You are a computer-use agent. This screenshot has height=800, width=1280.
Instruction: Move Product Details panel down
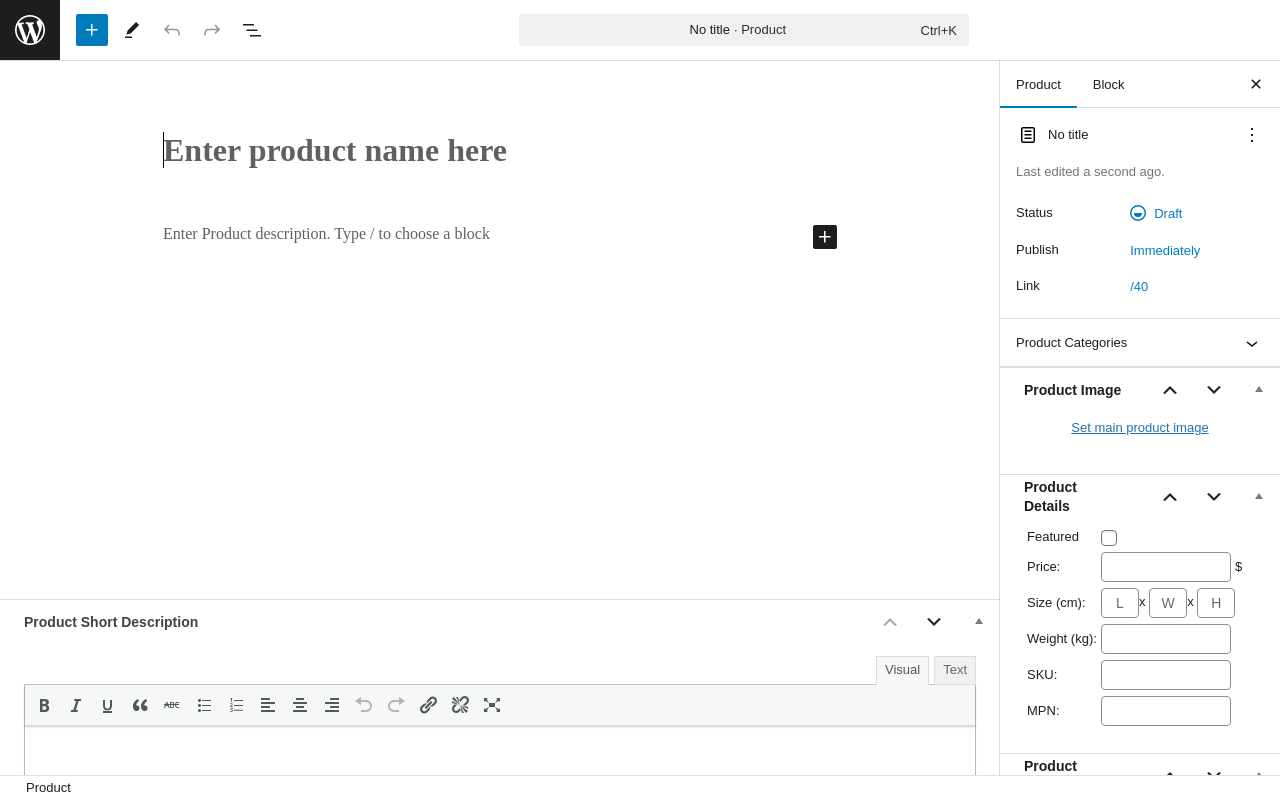1214,497
